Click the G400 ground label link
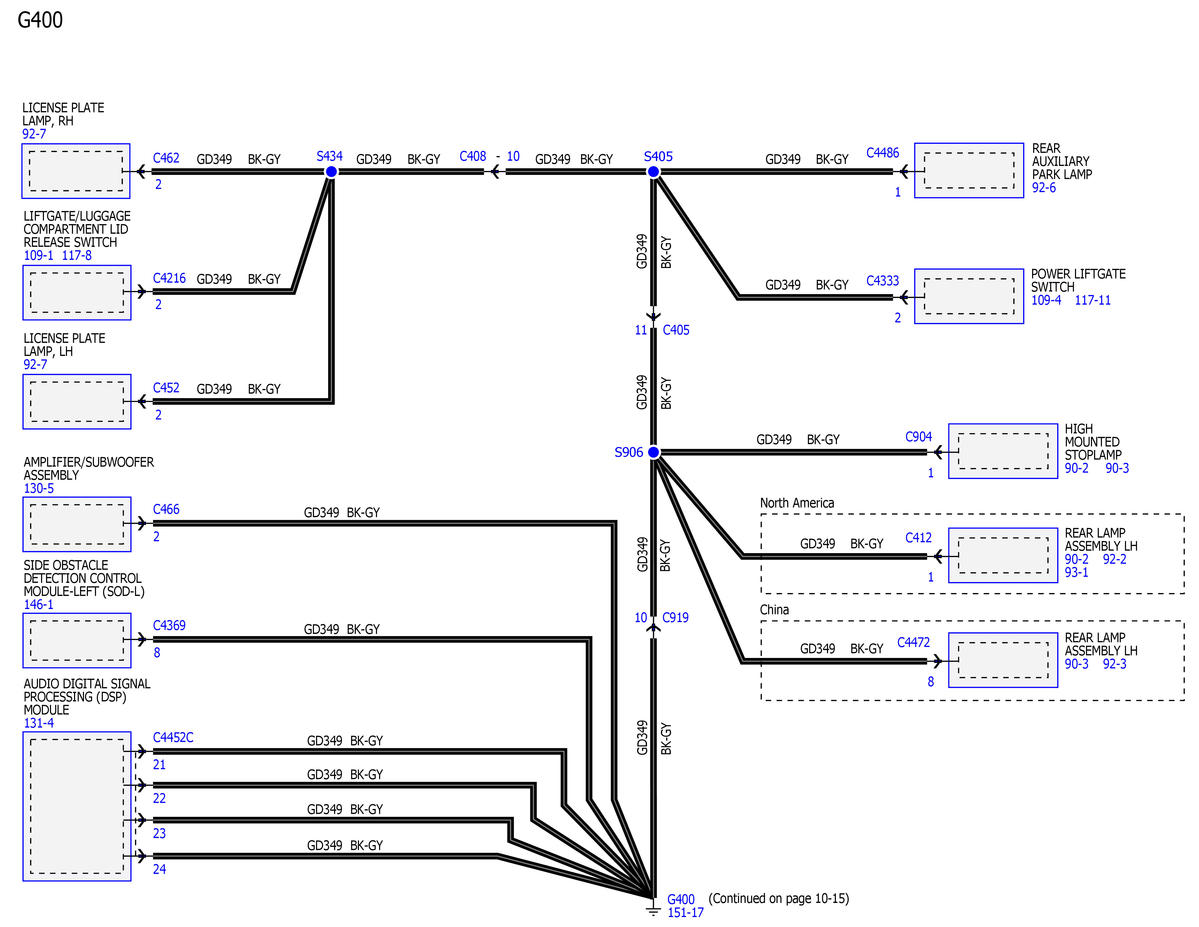Screen dimensions: 1199x927 [x=681, y=899]
